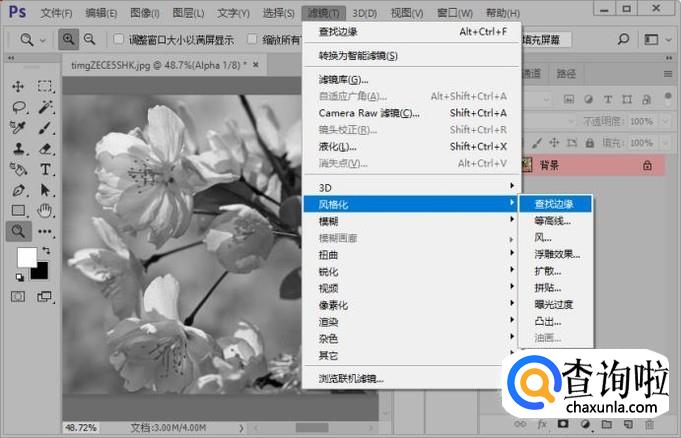The height and width of the screenshot is (438, 681).
Task: Filter layers by adjustment layer icon
Action: pyautogui.click(x=588, y=100)
